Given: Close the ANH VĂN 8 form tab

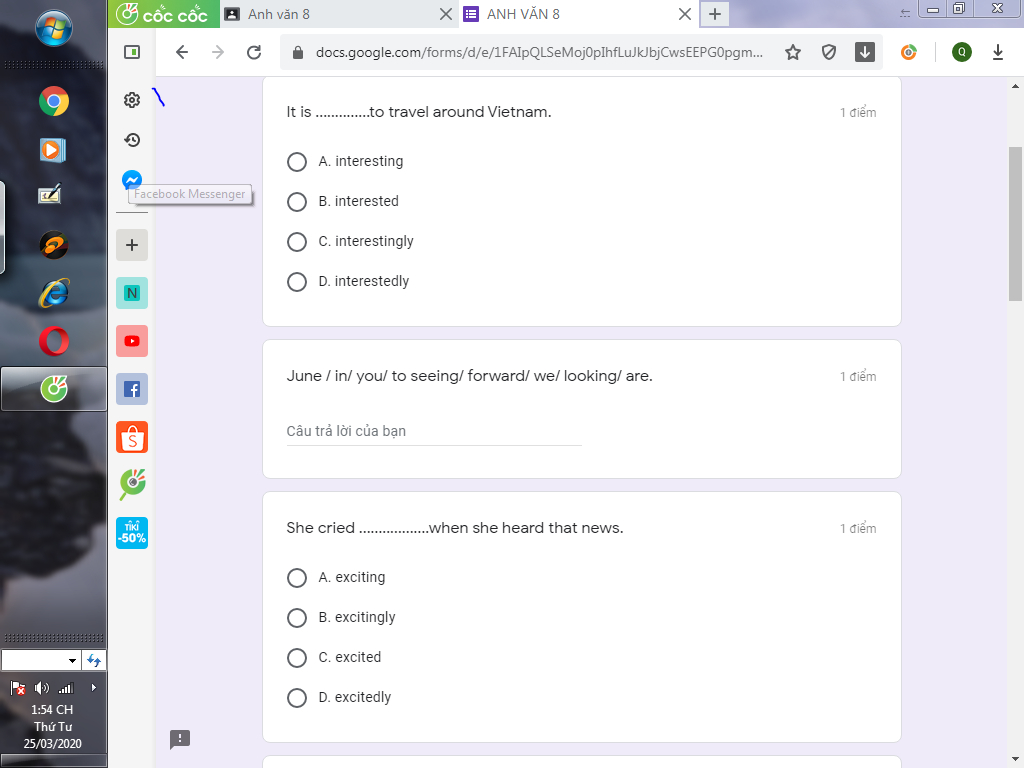Looking at the screenshot, I should click(x=684, y=14).
